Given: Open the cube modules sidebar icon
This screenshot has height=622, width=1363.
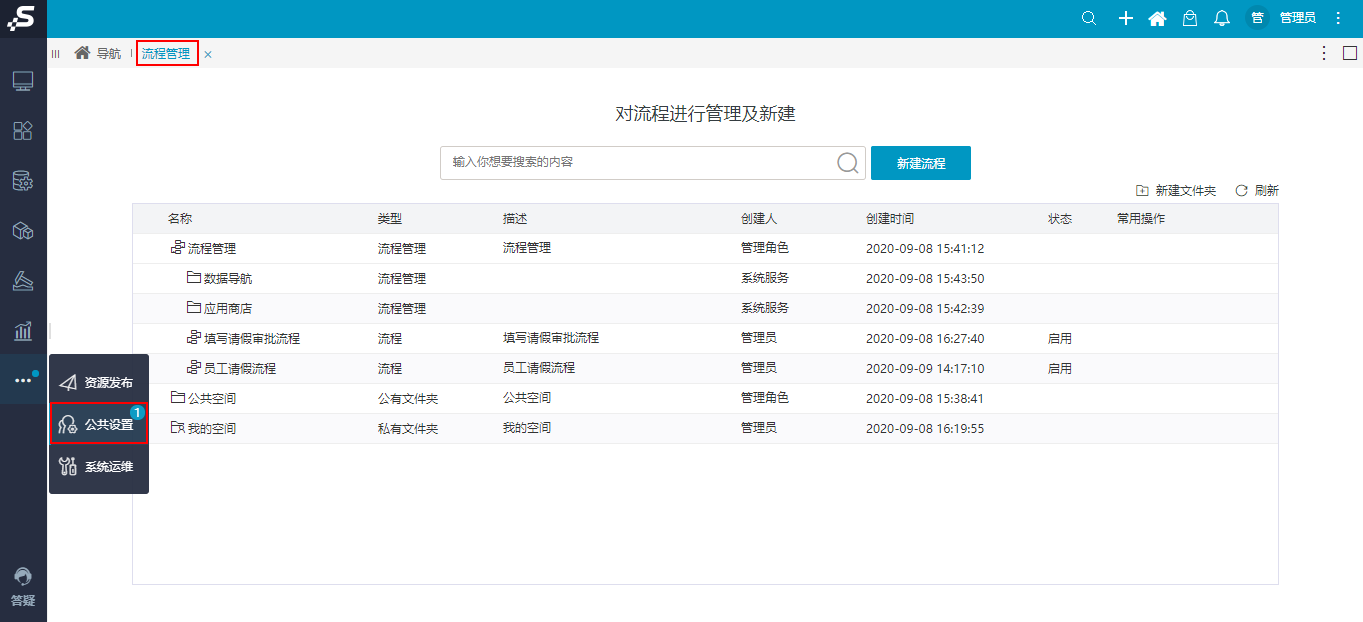Looking at the screenshot, I should 23,231.
